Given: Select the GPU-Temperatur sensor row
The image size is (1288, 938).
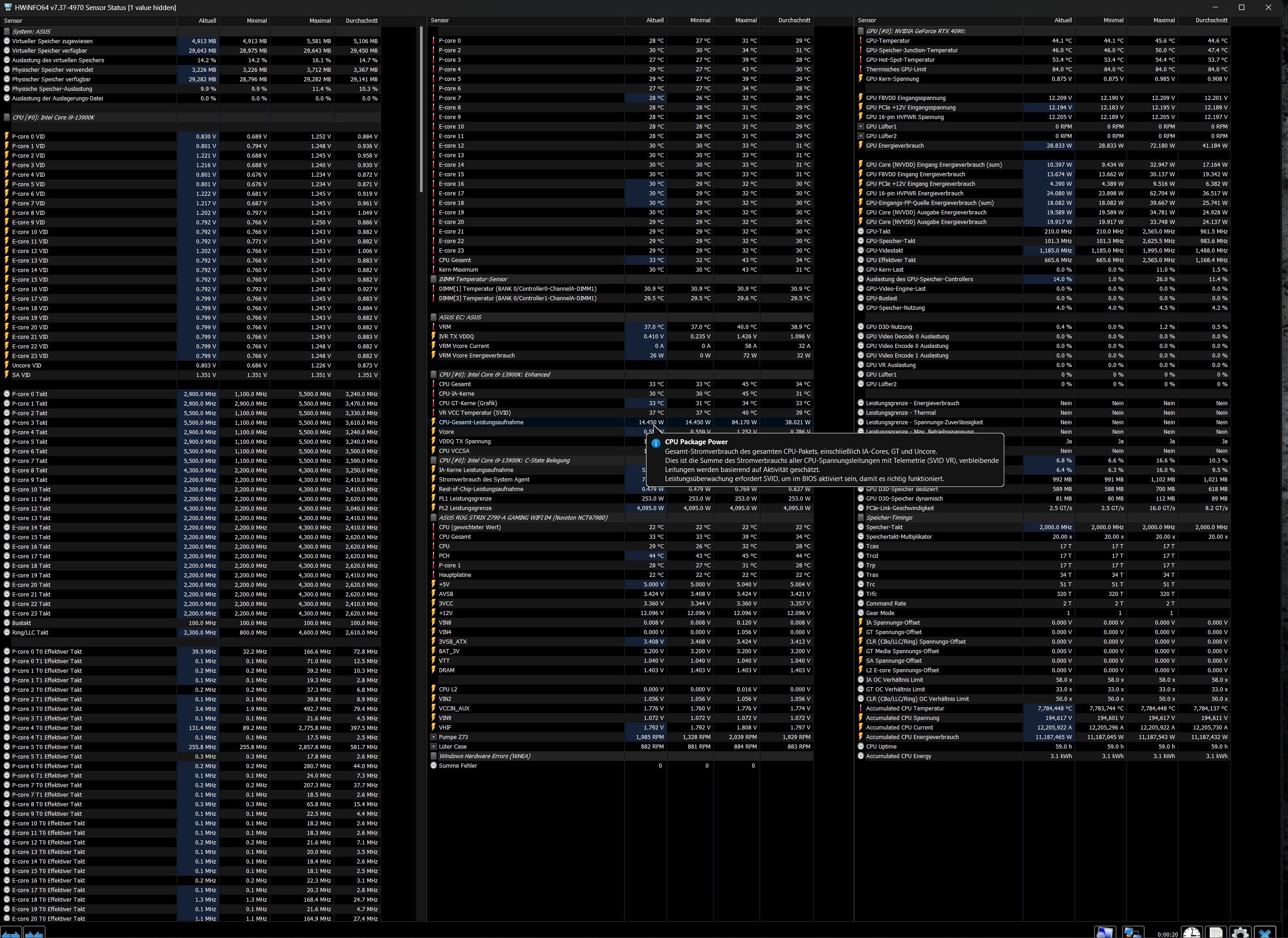Looking at the screenshot, I should click(x=887, y=41).
